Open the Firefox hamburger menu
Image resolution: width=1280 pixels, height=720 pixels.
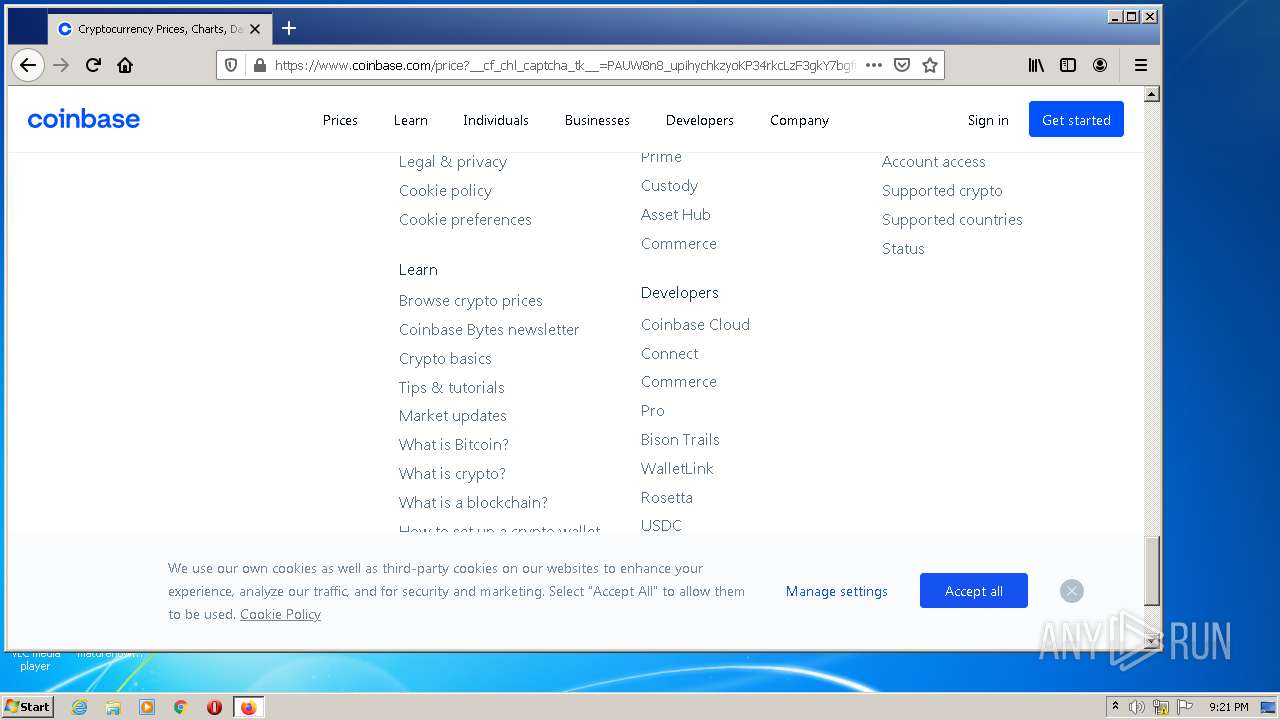pyautogui.click(x=1140, y=65)
